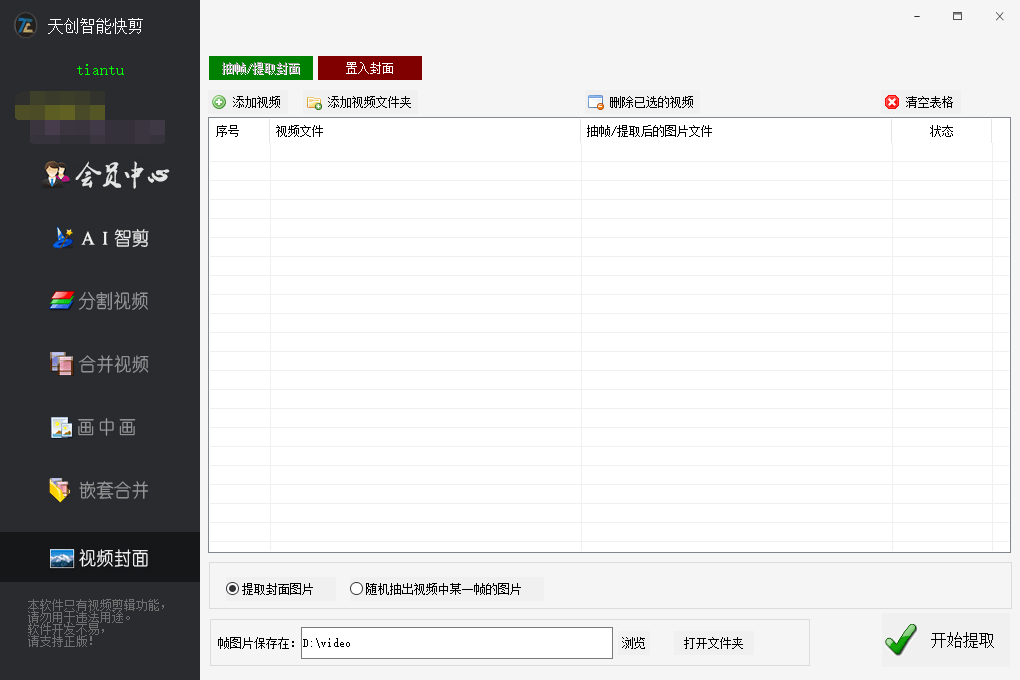
Task: Open the AI智剪 sidebar item
Action: [100, 238]
